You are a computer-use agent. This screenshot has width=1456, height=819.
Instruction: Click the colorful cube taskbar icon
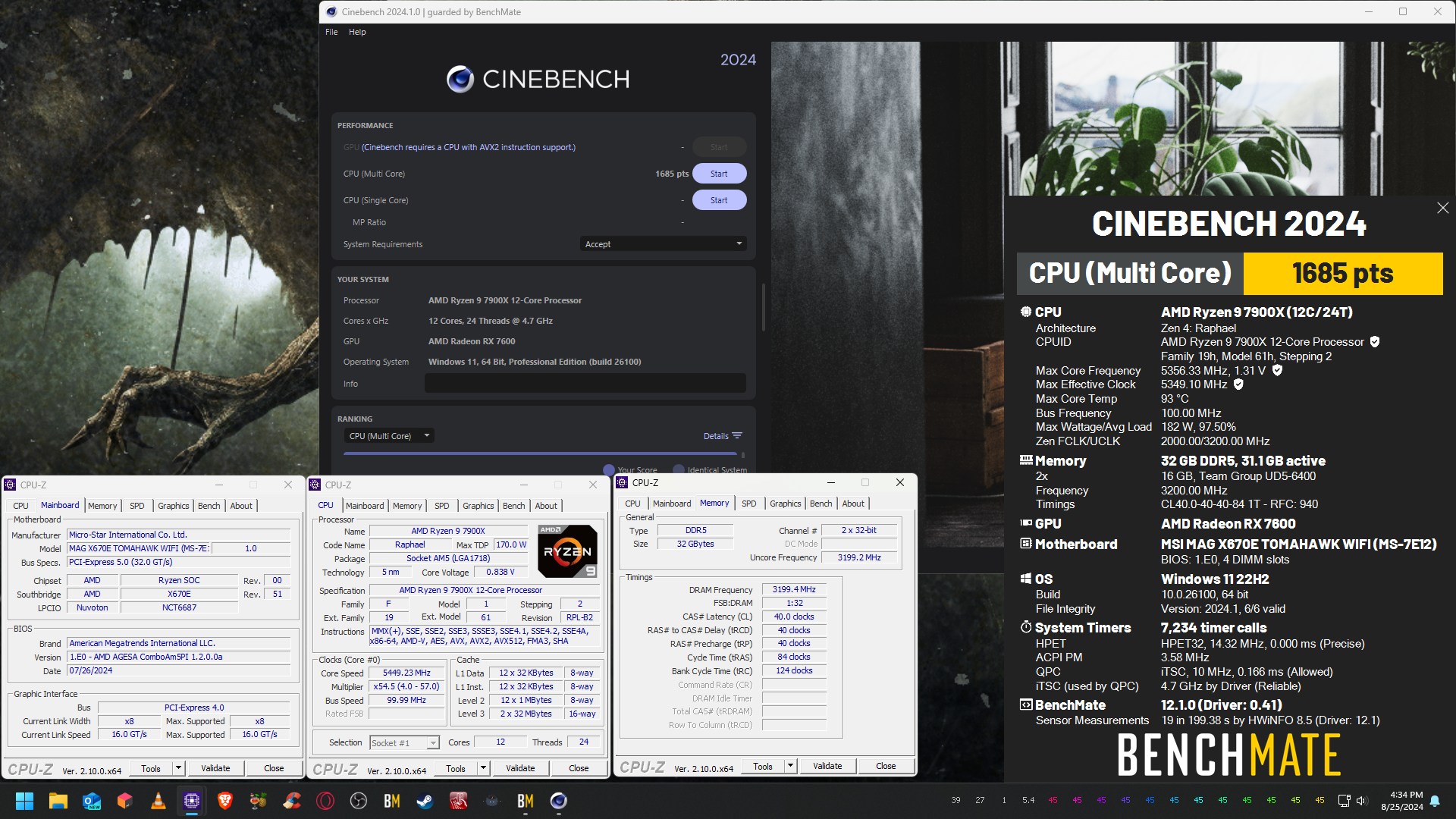[124, 801]
